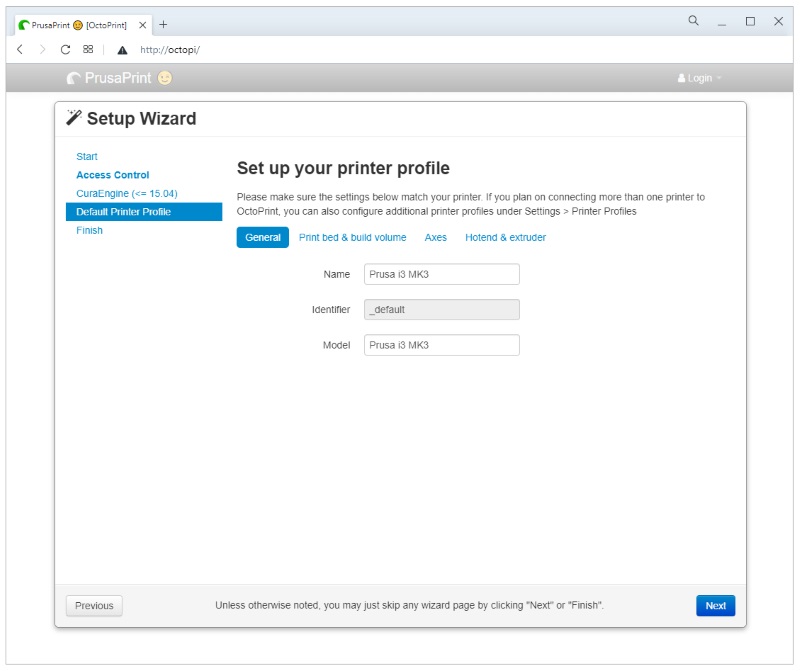Open CuraEngine (<= 15.04) step
800x671 pixels.
126,193
